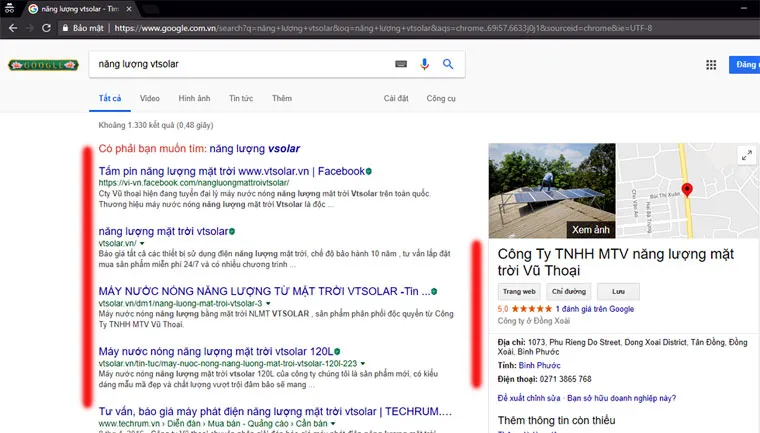Viewport: 760px width, 433px height.
Task: Click the Lưu save button
Action: pyautogui.click(x=618, y=291)
